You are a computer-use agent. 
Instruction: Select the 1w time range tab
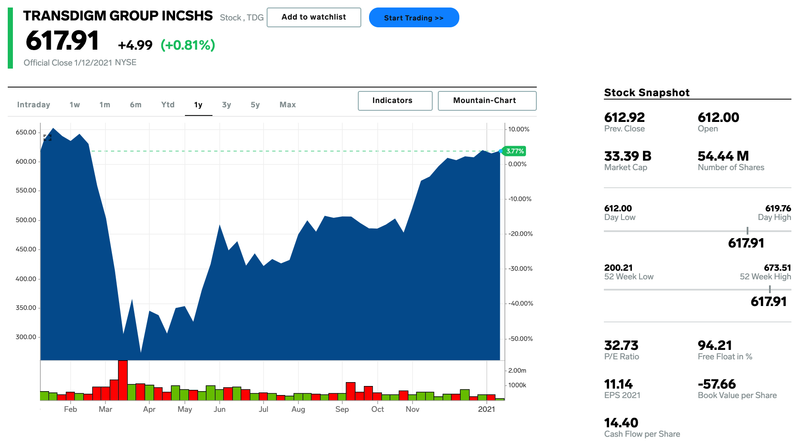coord(74,105)
